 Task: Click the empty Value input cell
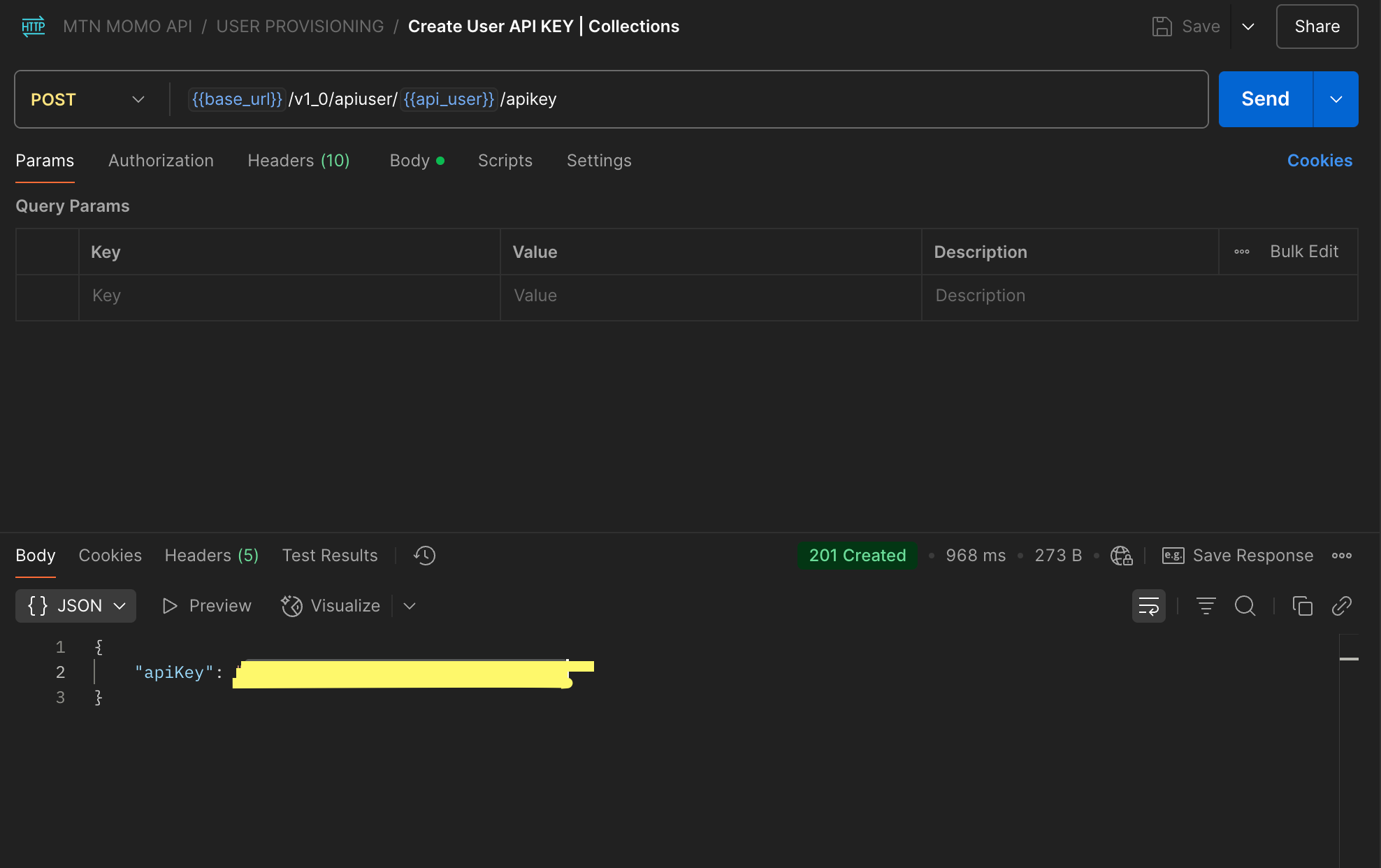coord(711,296)
